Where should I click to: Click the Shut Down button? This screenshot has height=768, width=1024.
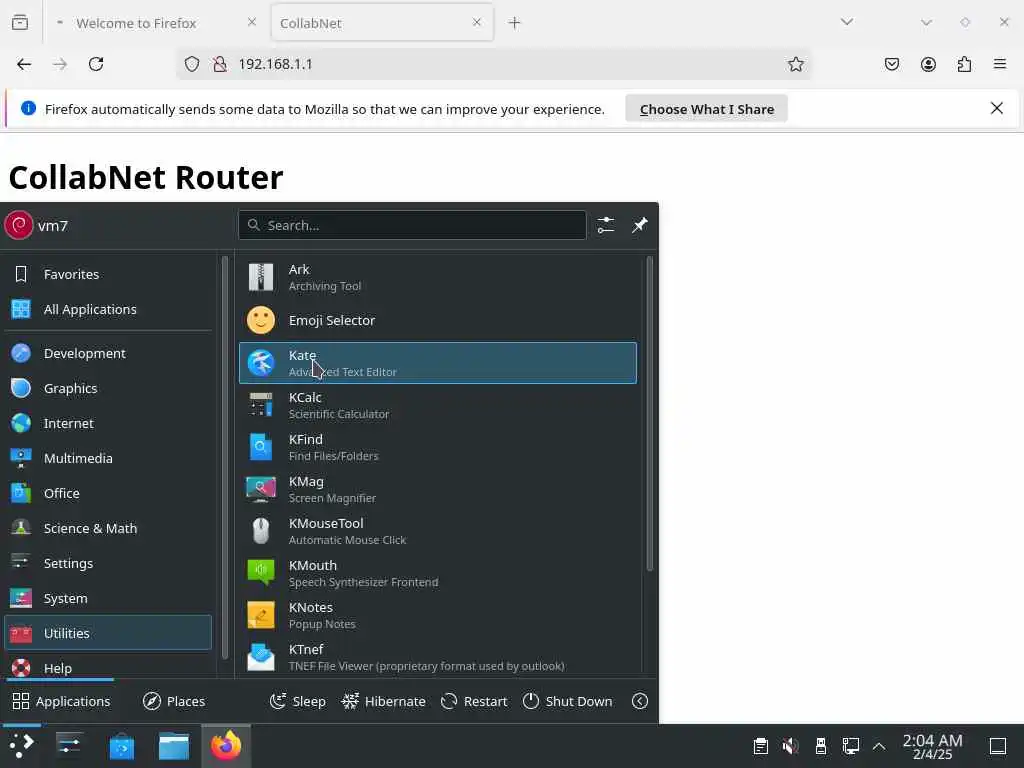[x=568, y=701]
